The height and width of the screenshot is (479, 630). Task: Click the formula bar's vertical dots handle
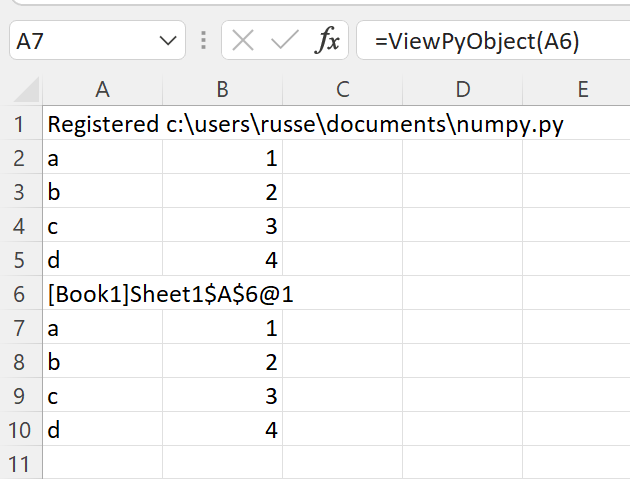pos(203,41)
